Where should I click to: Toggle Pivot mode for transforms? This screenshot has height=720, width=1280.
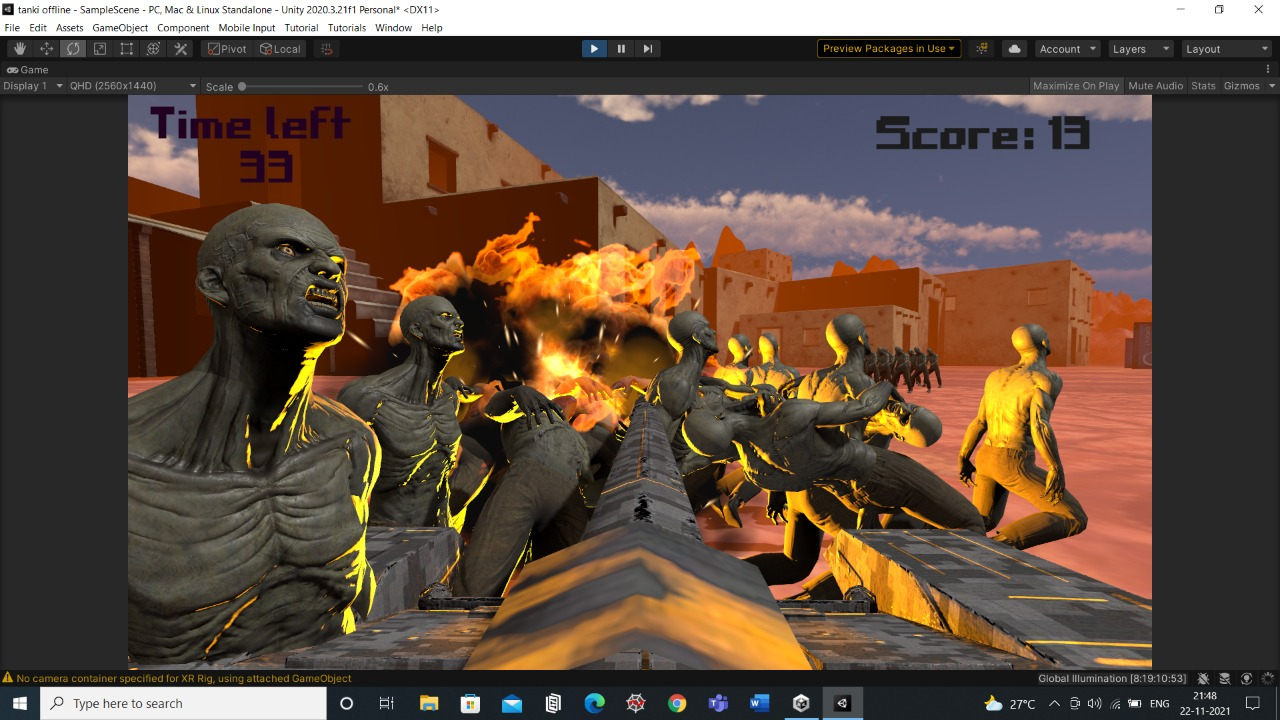pyautogui.click(x=226, y=48)
